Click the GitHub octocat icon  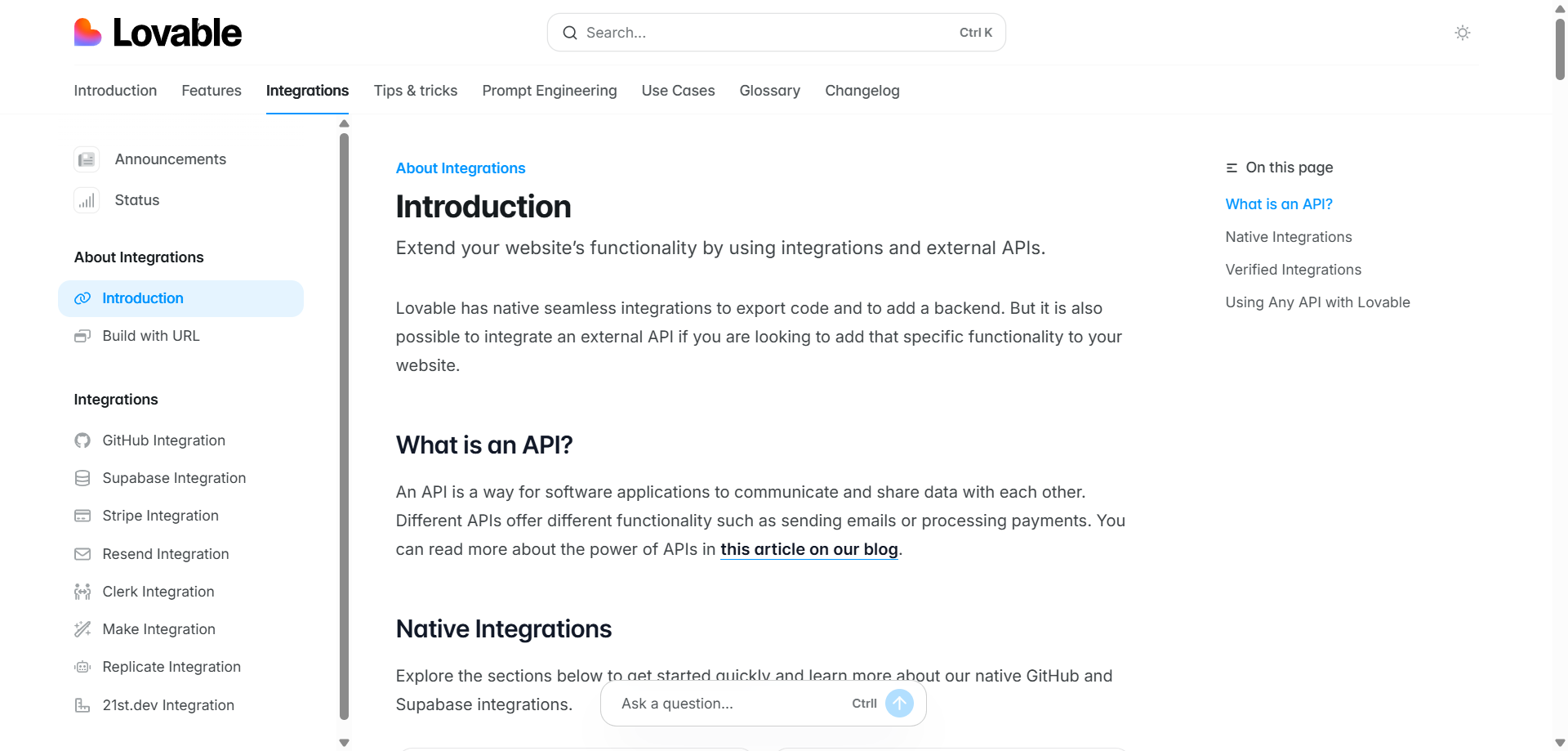[82, 440]
